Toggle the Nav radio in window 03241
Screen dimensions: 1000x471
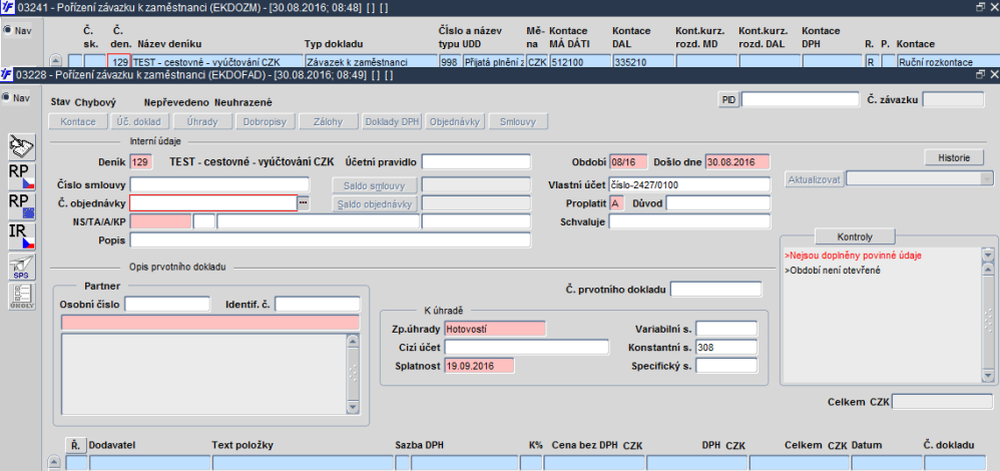coord(7,30)
